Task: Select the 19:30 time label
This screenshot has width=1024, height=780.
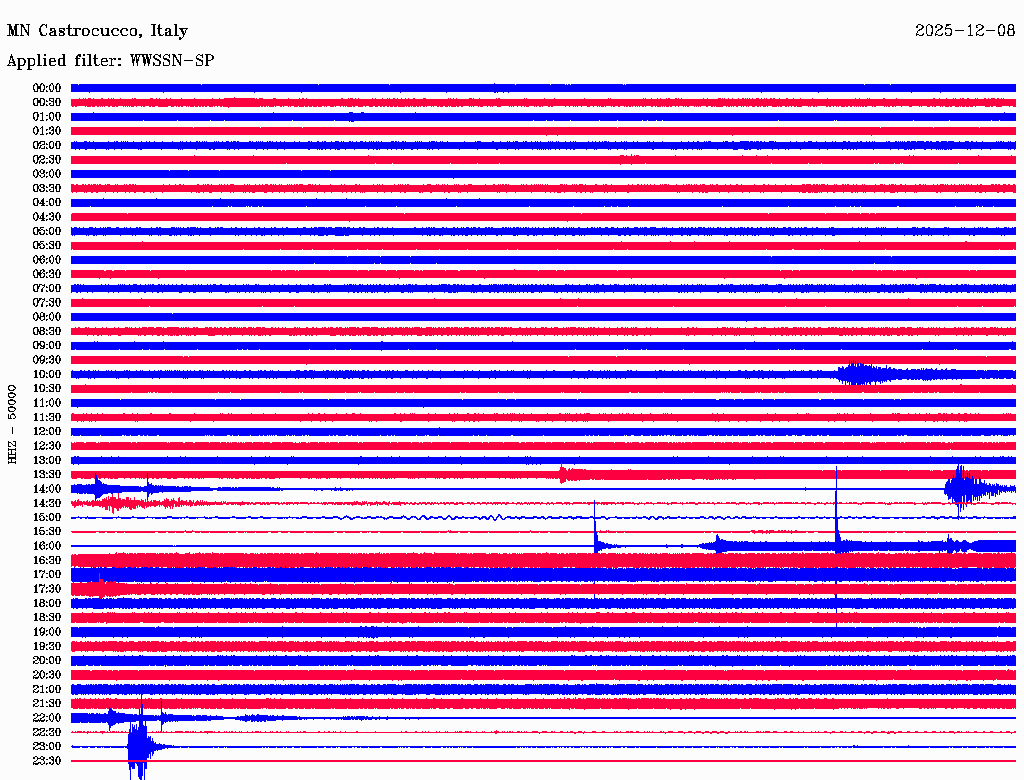Action: click(47, 646)
